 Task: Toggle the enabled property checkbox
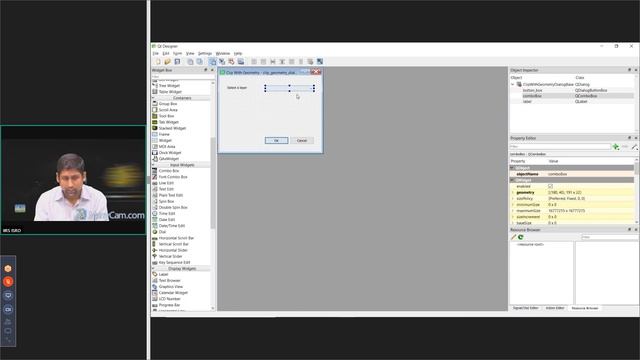click(x=550, y=186)
